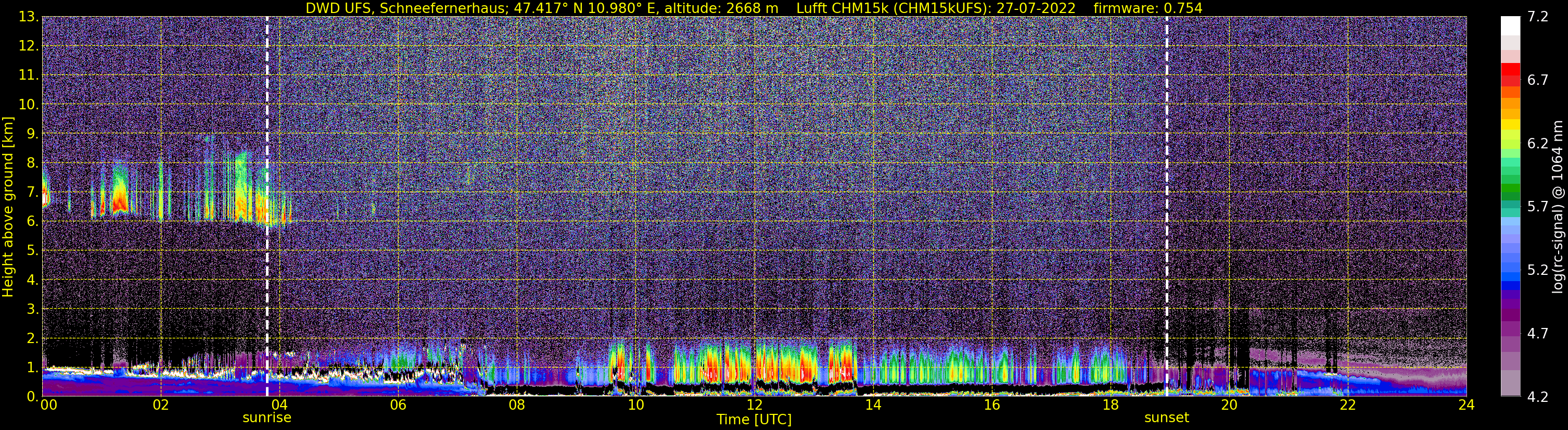The image size is (1568, 430).
Task: Click colorbar value label '6.7'
Action: [x=1538, y=80]
